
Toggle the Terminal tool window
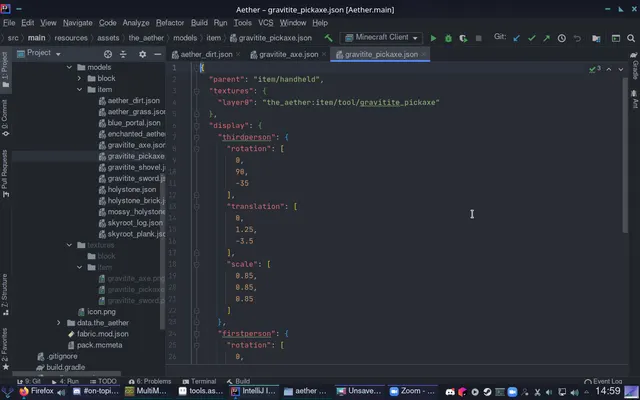(199, 381)
